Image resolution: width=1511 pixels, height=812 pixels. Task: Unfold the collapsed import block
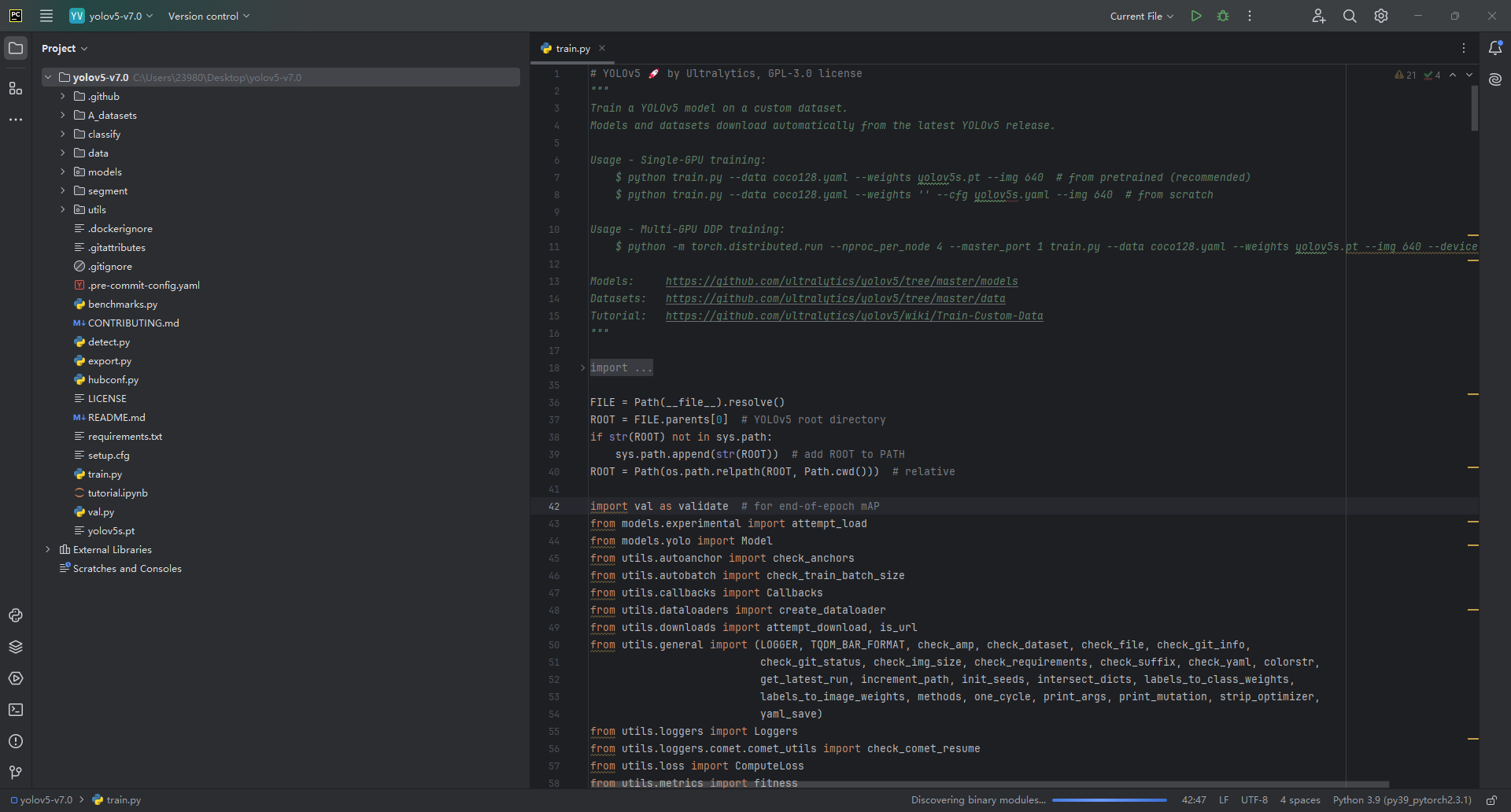(582, 367)
